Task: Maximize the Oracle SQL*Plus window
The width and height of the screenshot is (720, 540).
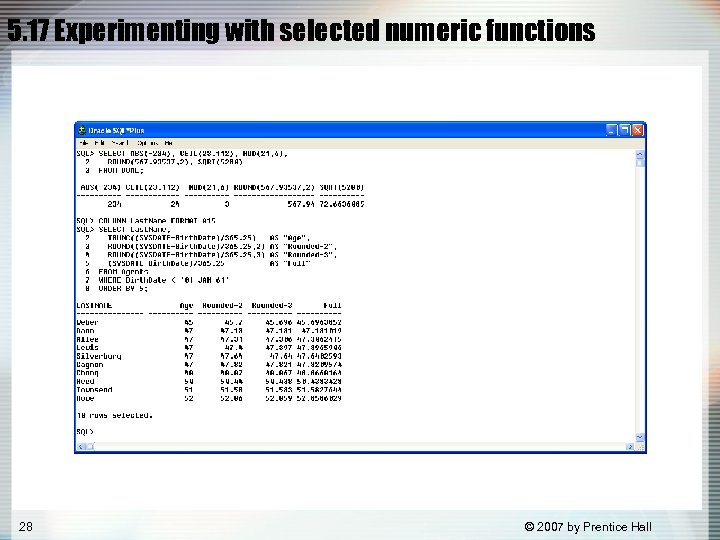Action: pyautogui.click(x=624, y=130)
